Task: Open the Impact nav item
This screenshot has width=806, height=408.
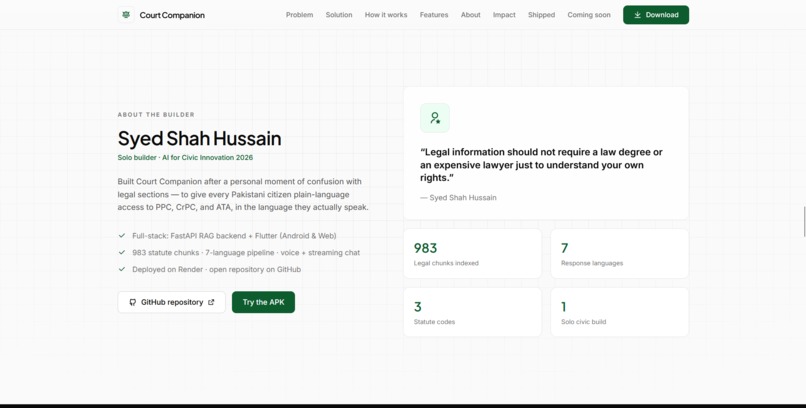Action: pos(504,15)
